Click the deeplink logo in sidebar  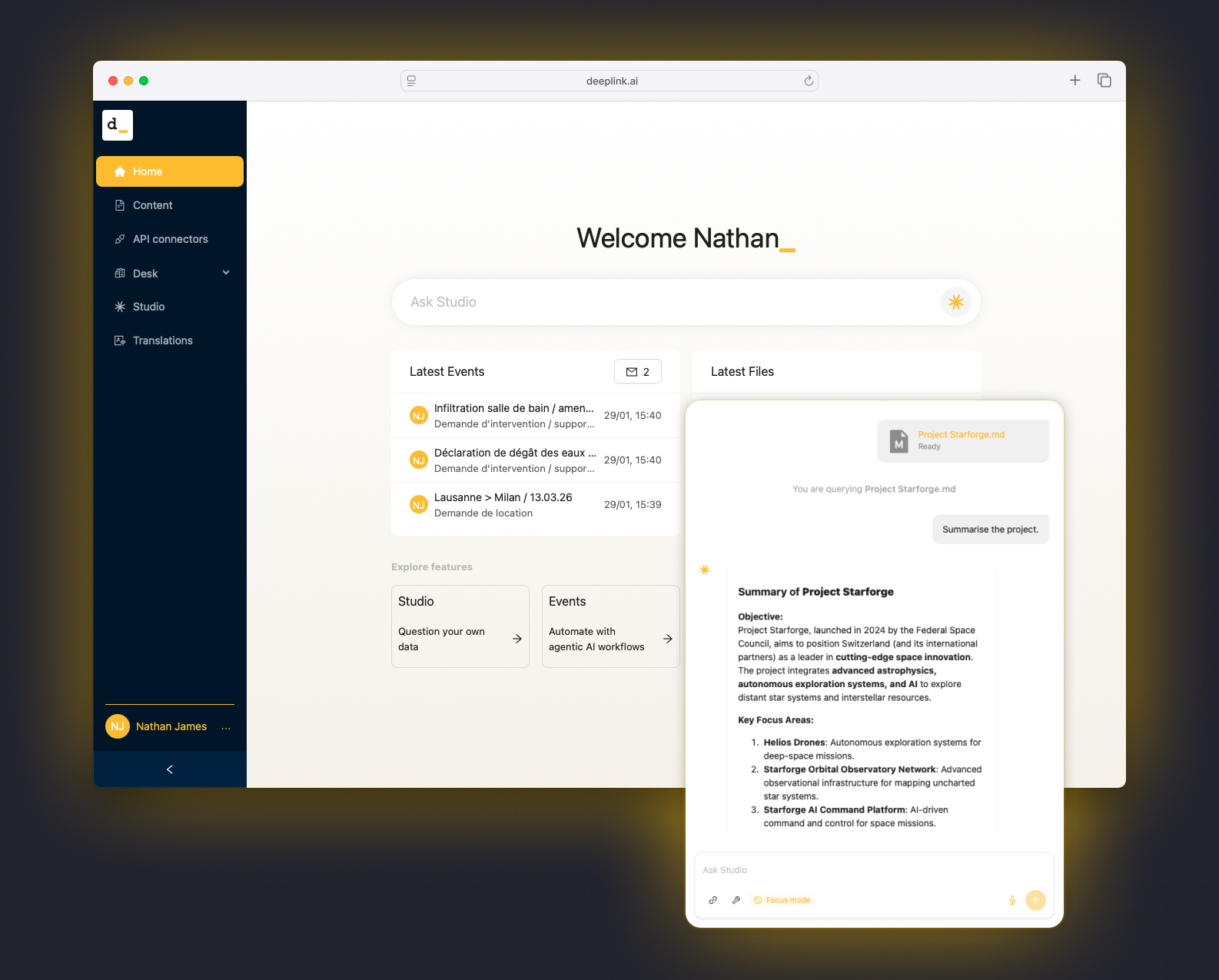click(118, 125)
